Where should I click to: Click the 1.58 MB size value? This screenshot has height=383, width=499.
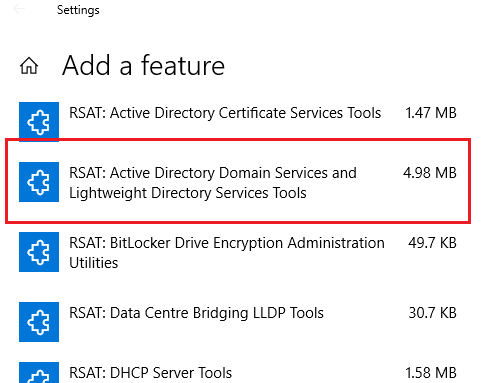coord(431,373)
